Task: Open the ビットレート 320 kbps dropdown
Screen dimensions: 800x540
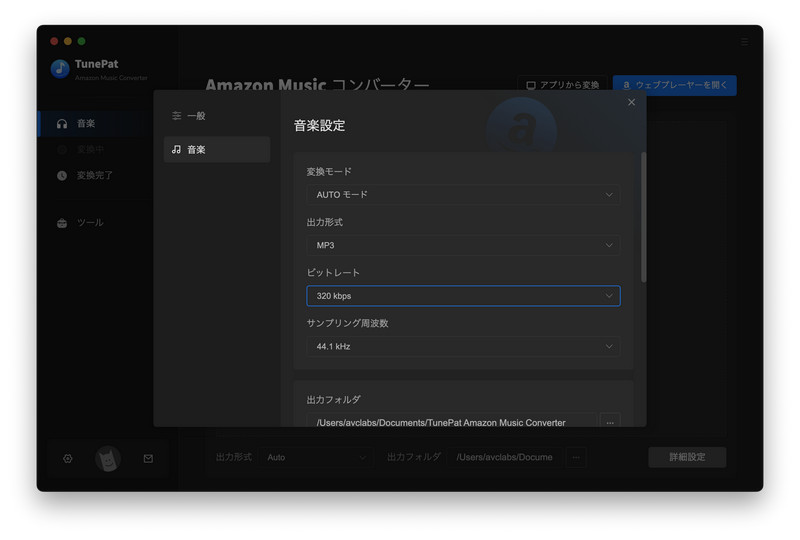Action: [x=463, y=296]
